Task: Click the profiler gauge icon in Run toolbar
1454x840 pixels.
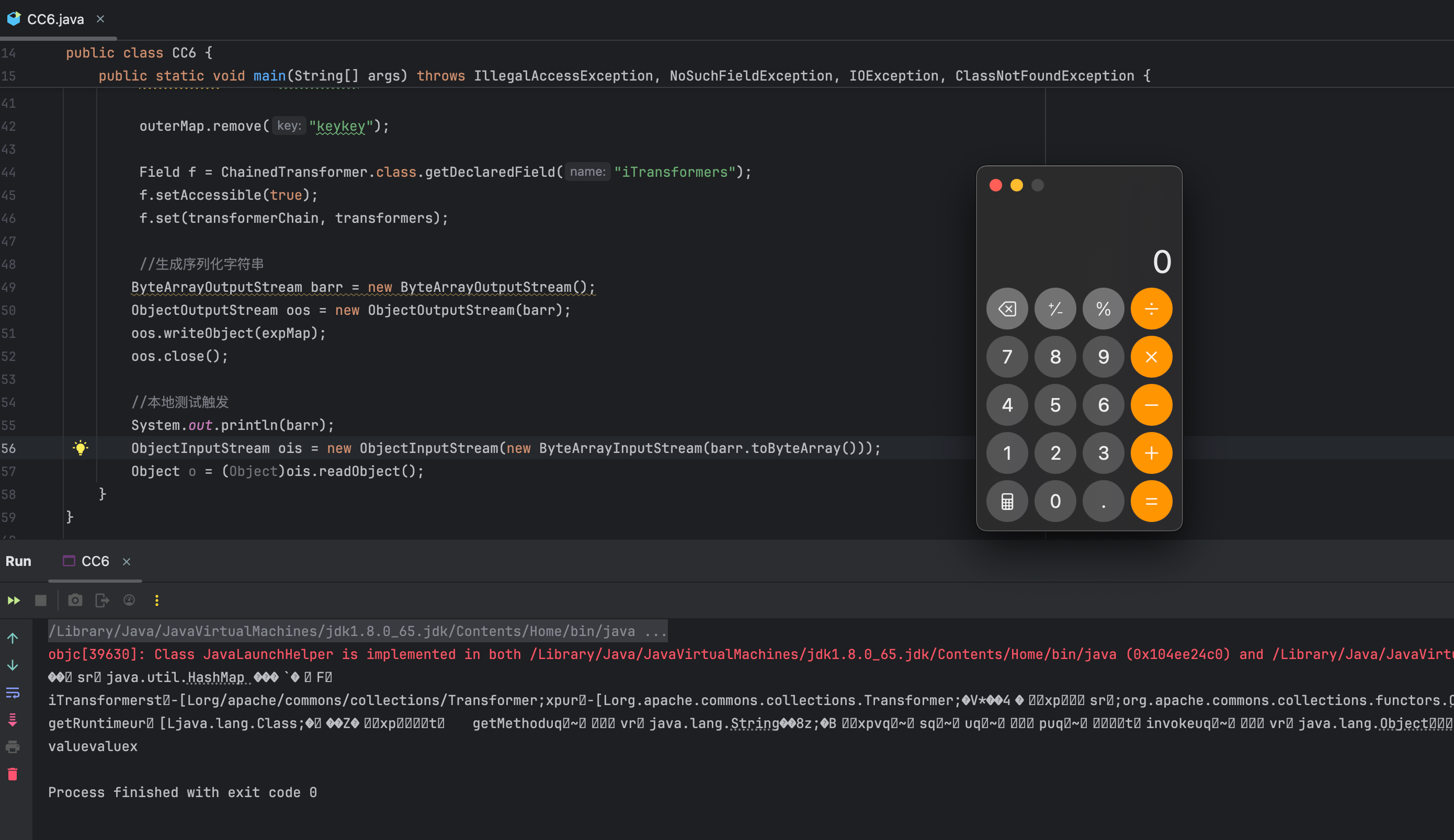Action: tap(129, 600)
